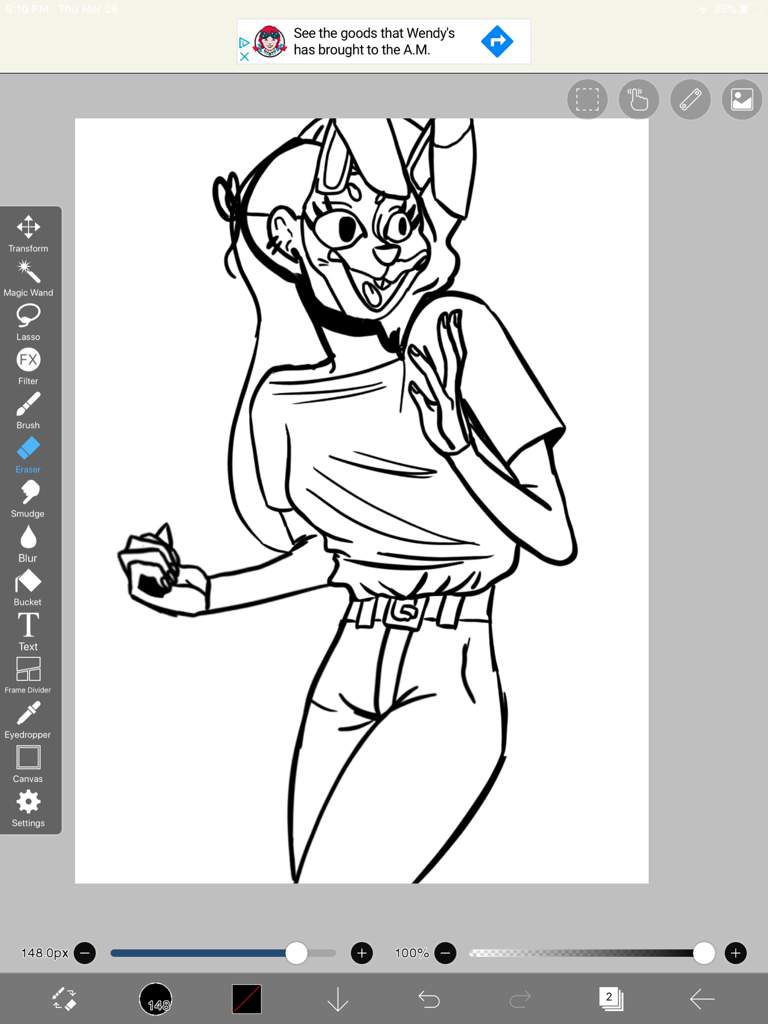Open the layers panel showing 2

click(x=610, y=998)
